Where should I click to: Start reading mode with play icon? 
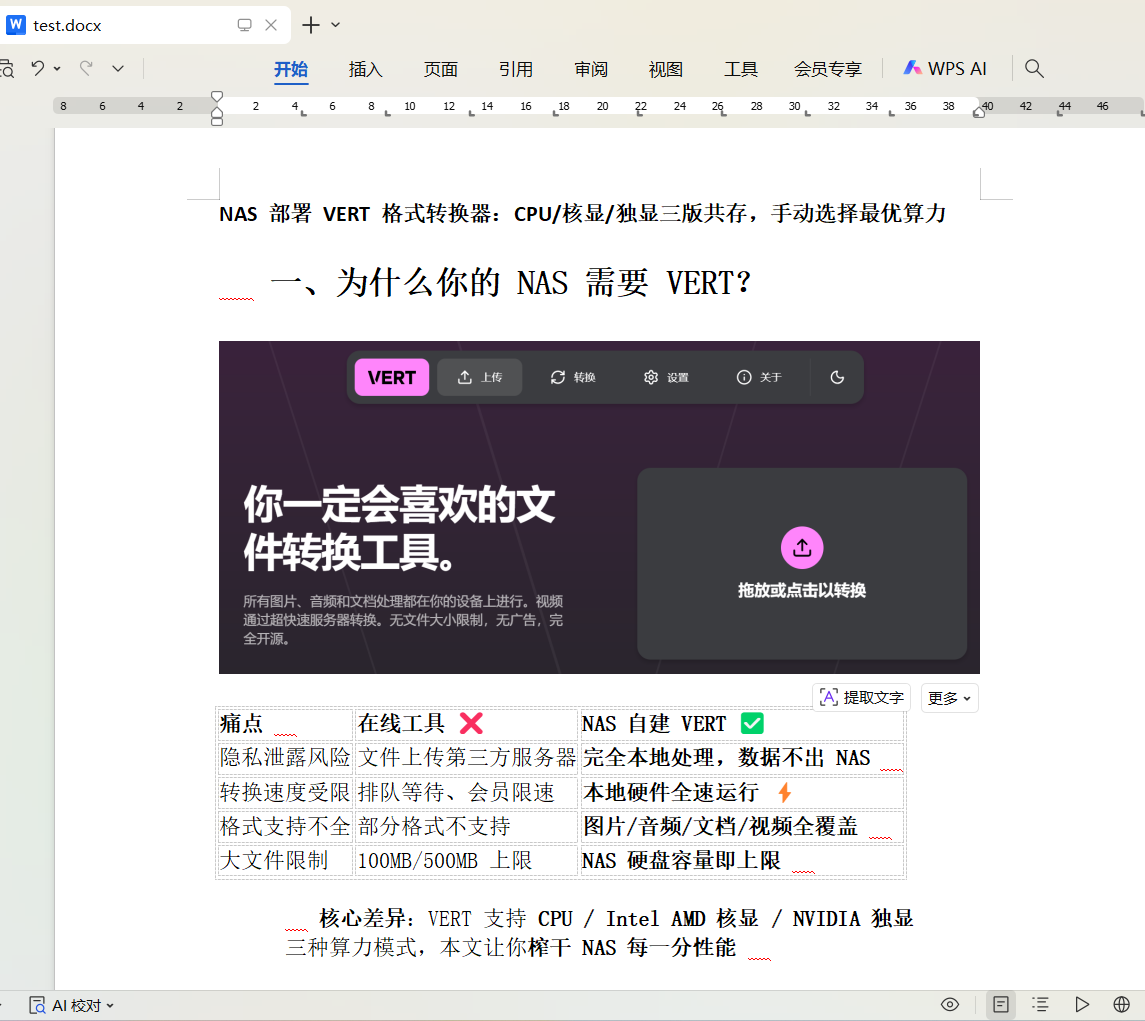click(1082, 1004)
